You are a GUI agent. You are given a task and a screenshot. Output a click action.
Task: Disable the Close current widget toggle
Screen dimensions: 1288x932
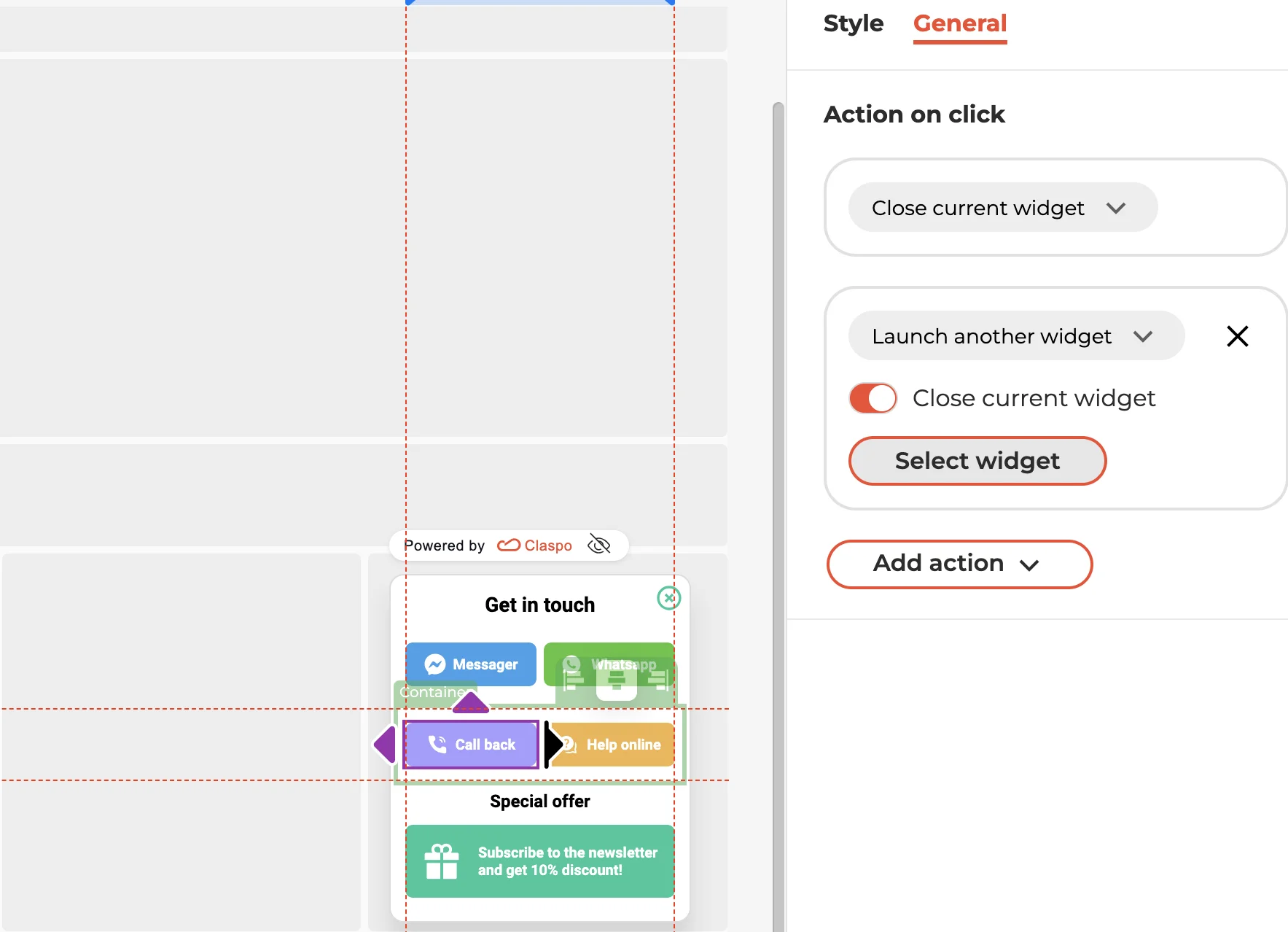(x=872, y=398)
